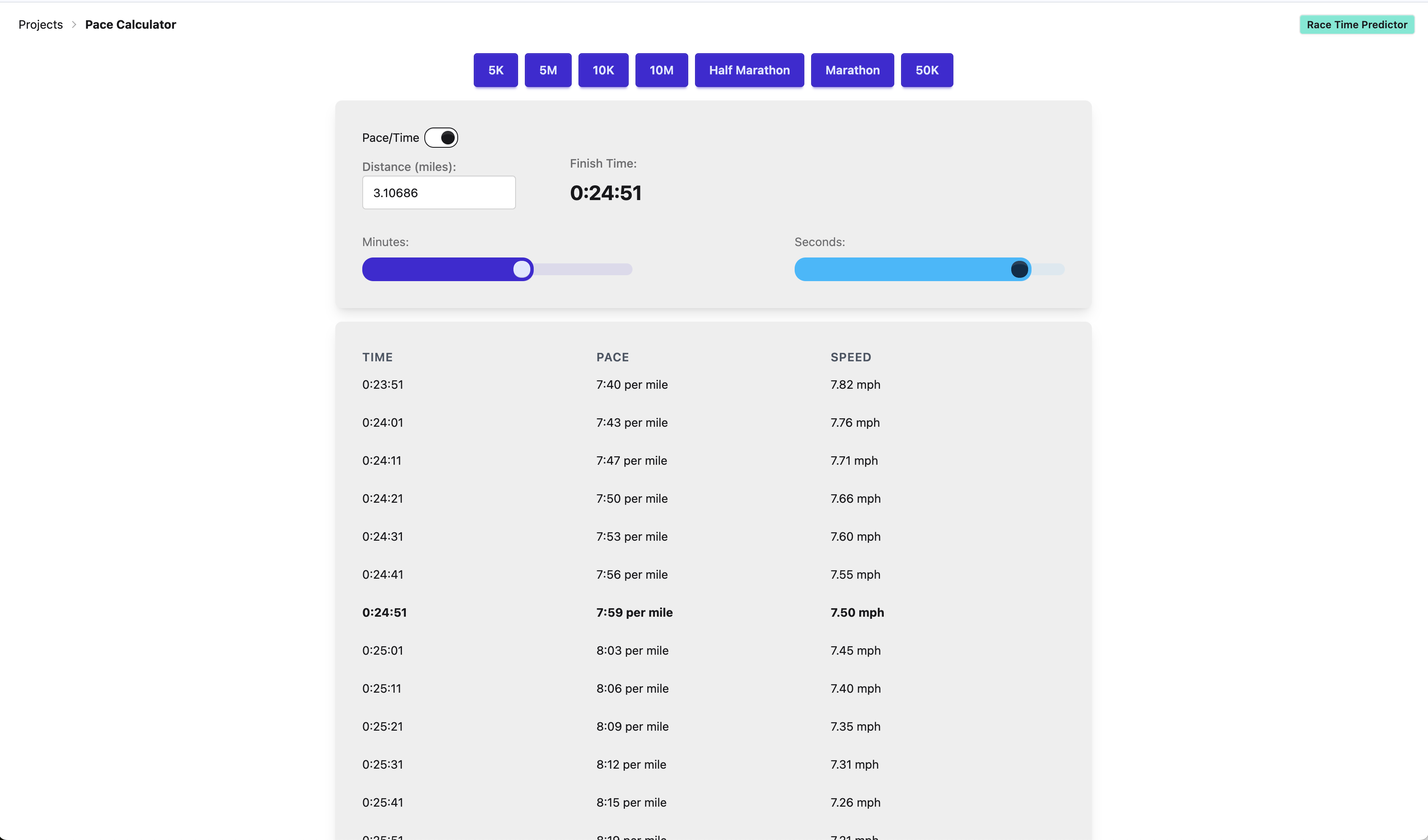Viewport: 1428px width, 840px height.
Task: Choose the 5M distance preset
Action: coord(547,70)
